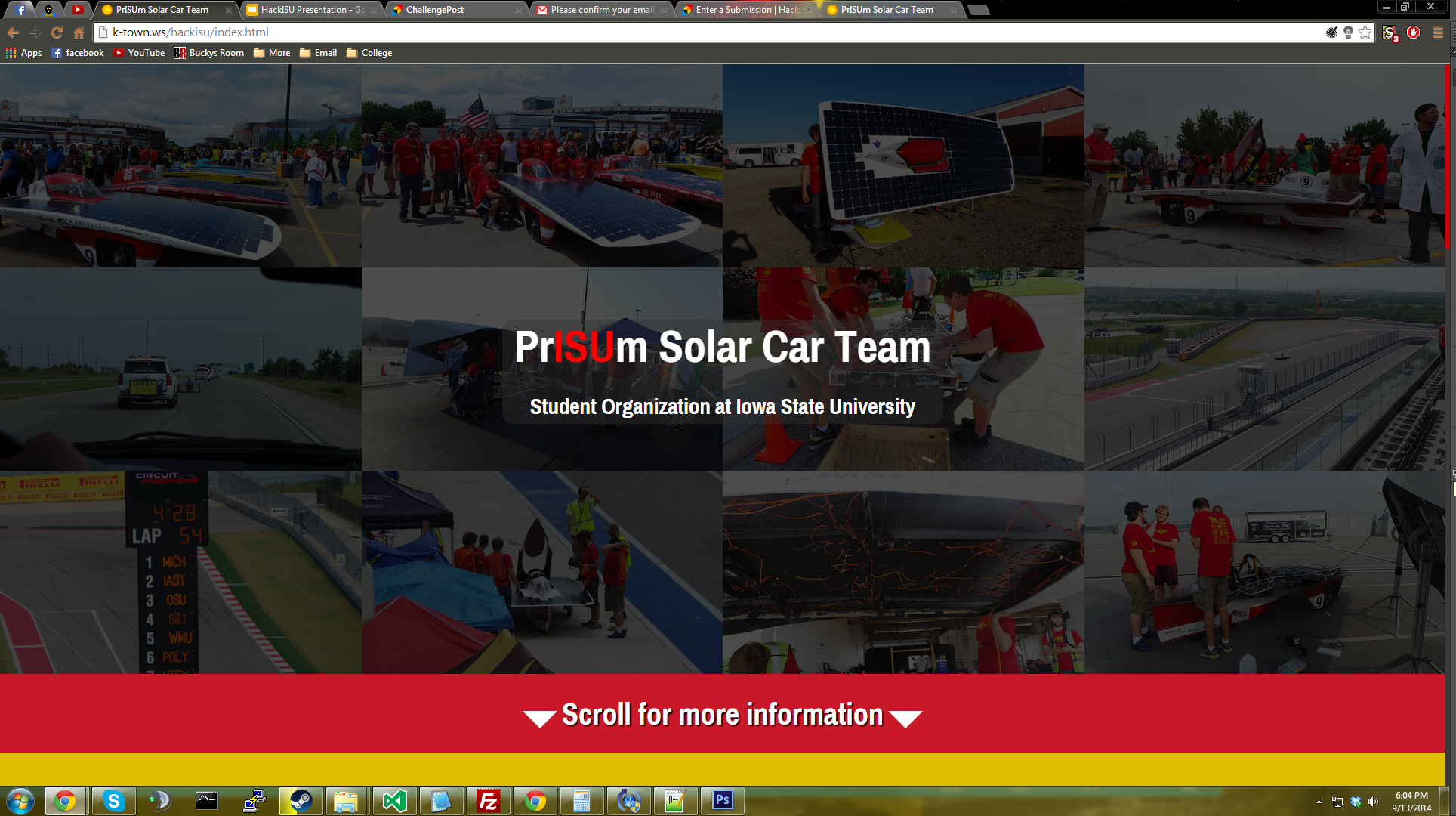Show hidden system tray icons

point(1319,802)
